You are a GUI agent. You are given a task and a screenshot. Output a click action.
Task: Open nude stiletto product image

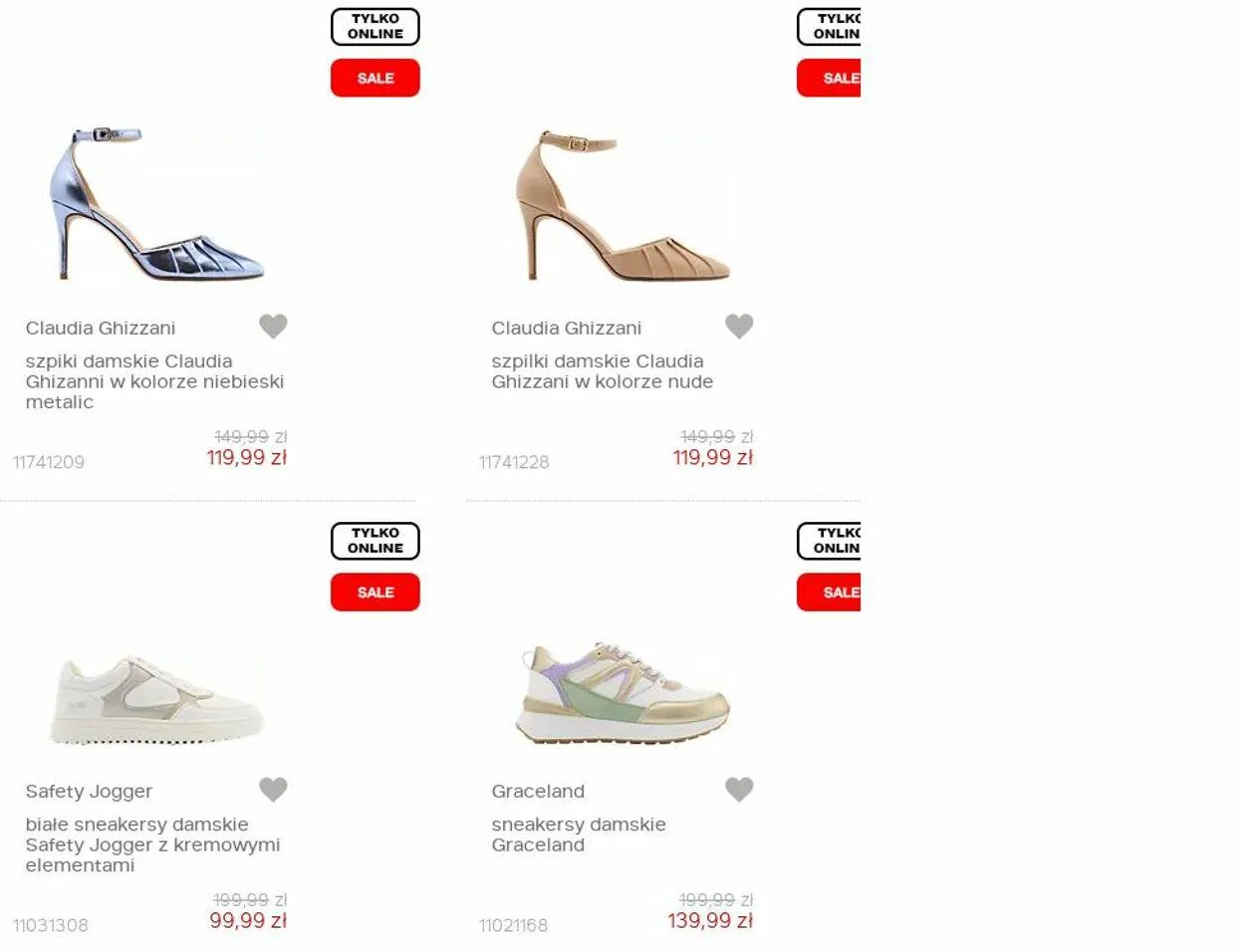coord(622,205)
